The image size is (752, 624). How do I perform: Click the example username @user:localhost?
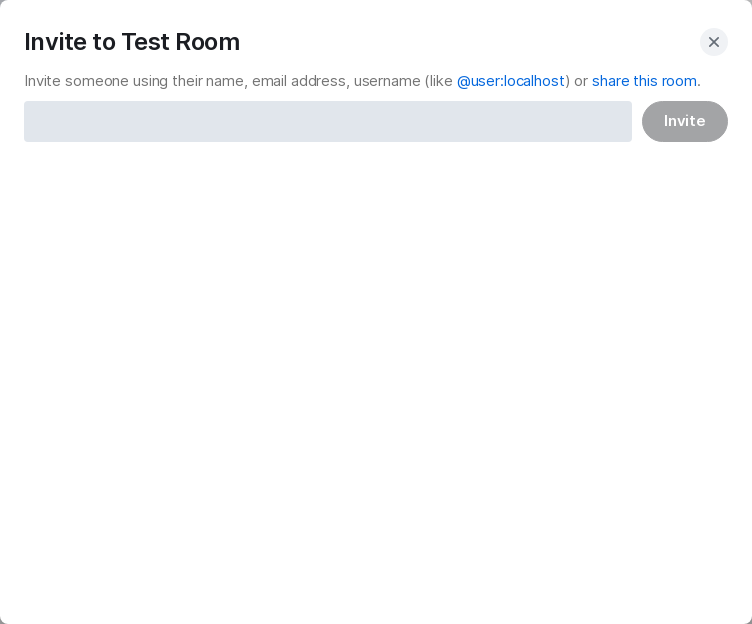(x=510, y=81)
